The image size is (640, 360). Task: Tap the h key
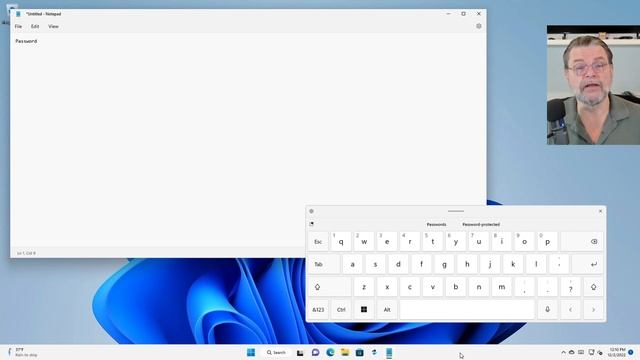[x=467, y=264]
